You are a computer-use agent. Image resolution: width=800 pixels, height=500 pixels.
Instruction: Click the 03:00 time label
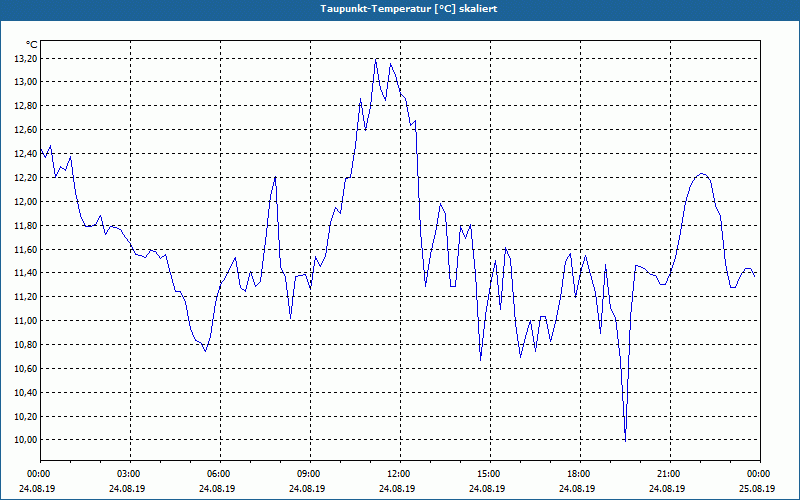point(130,474)
